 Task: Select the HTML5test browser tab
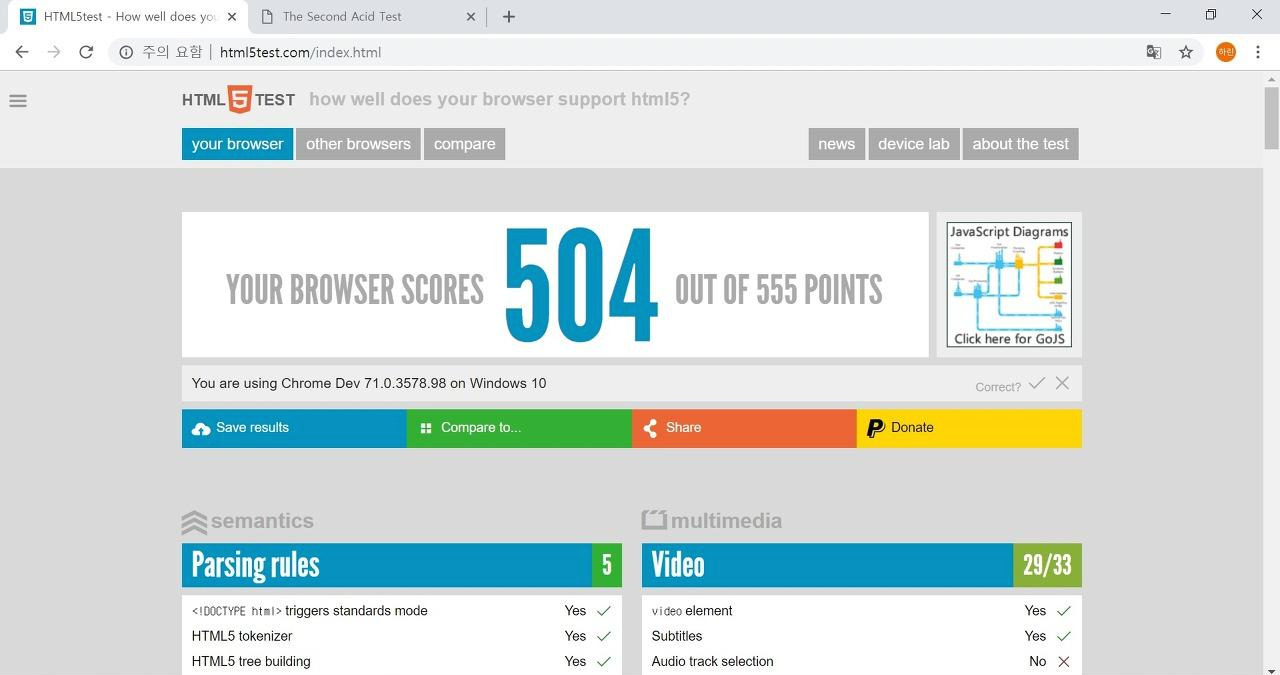coord(128,16)
